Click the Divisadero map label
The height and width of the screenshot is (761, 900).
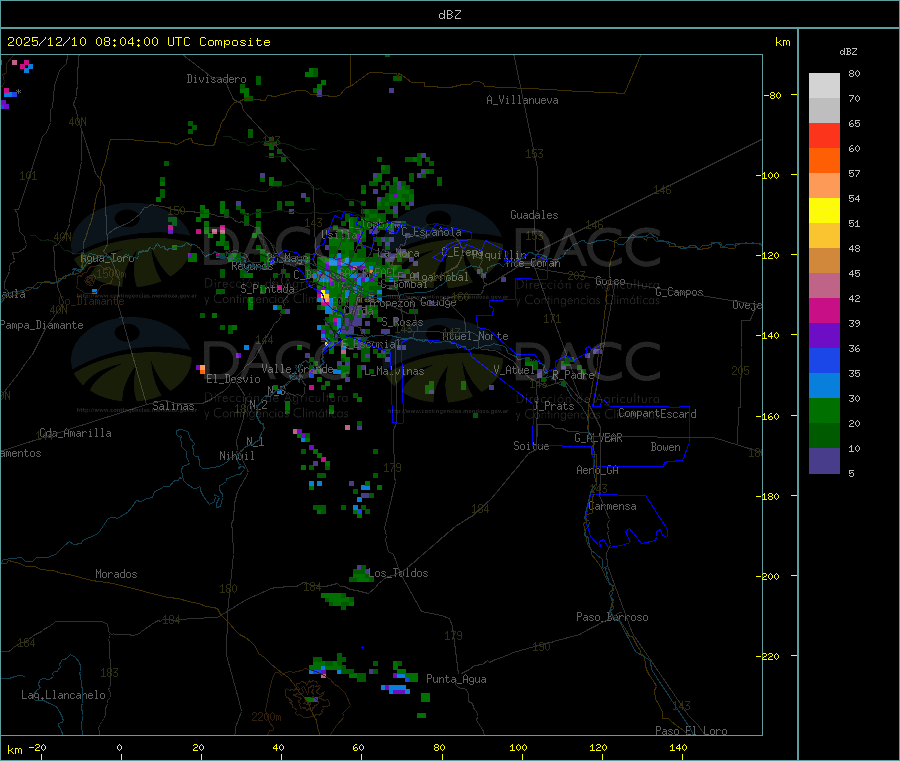point(216,79)
